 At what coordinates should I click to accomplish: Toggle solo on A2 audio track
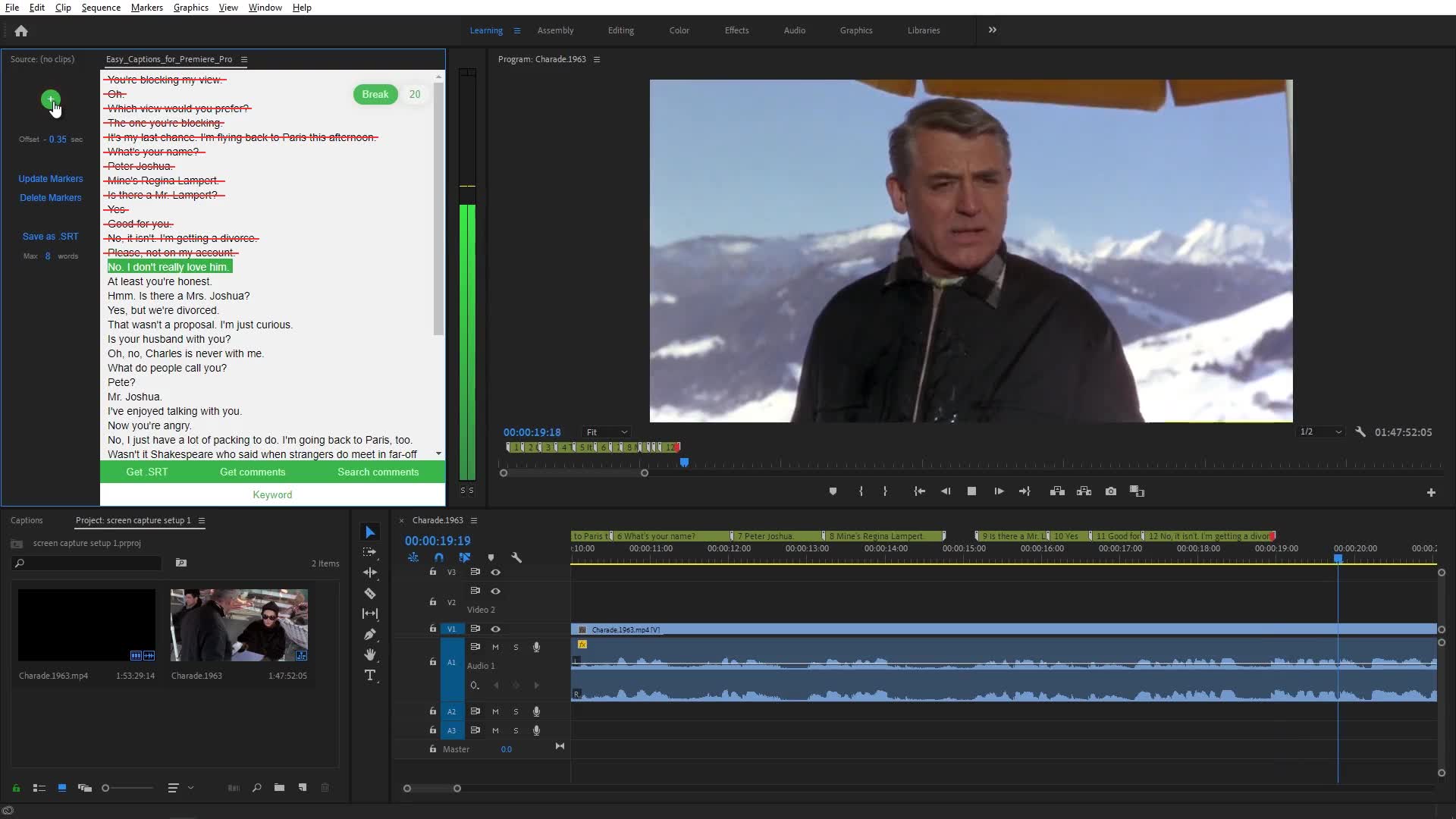[x=515, y=711]
